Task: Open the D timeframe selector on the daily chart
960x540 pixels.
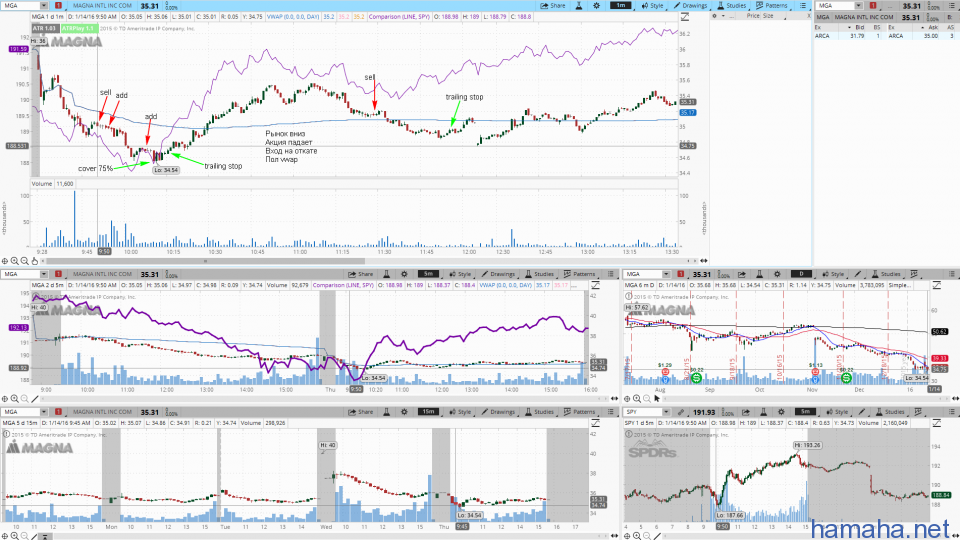Action: [x=801, y=274]
